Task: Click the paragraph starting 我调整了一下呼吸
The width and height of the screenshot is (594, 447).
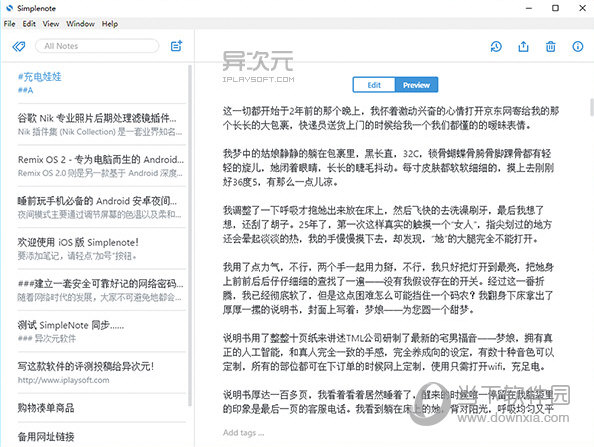Action: pyautogui.click(x=387, y=224)
